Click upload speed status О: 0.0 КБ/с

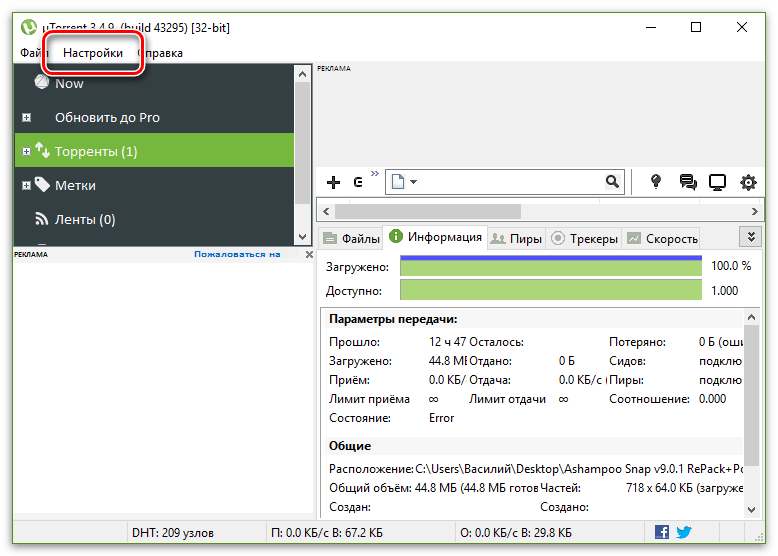coord(516,533)
